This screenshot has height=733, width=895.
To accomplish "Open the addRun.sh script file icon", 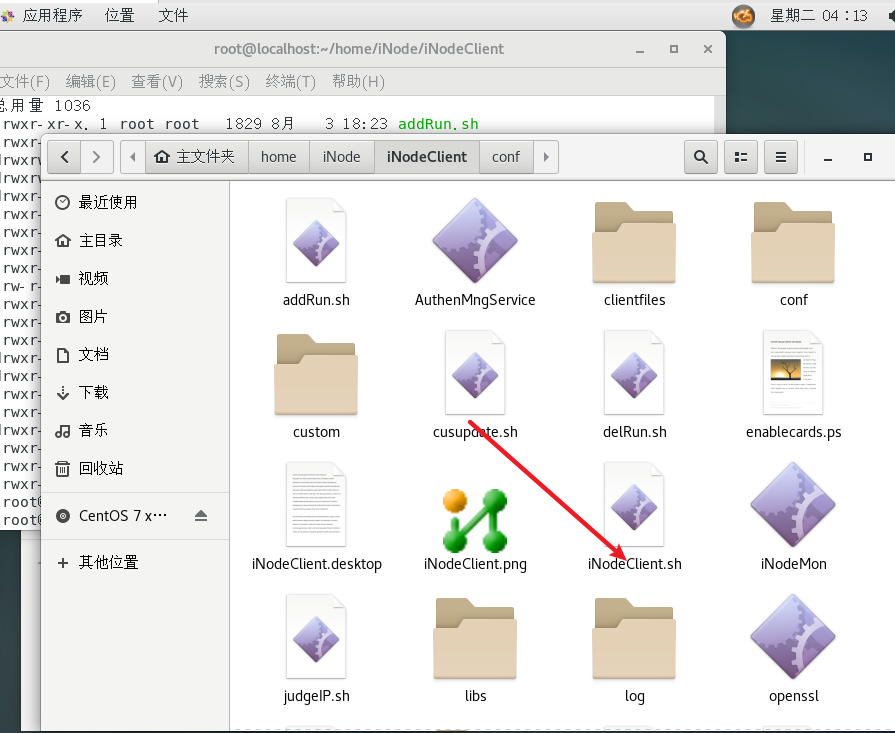I will pyautogui.click(x=316, y=240).
